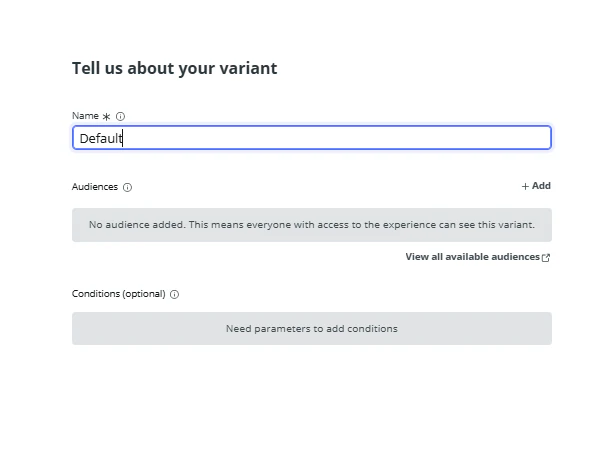Viewport: 610px width, 451px height.
Task: Click the Name field label text
Action: tap(85, 116)
